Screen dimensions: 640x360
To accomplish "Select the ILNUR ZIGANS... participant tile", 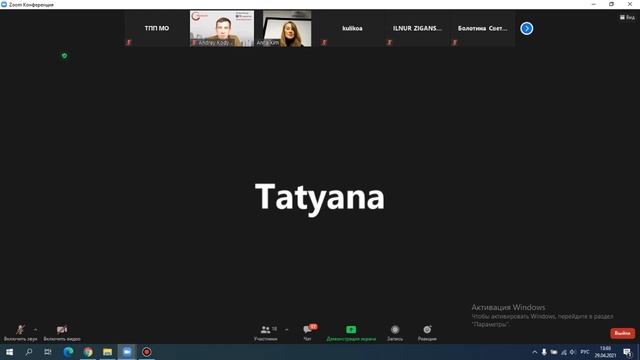I will coord(417,29).
